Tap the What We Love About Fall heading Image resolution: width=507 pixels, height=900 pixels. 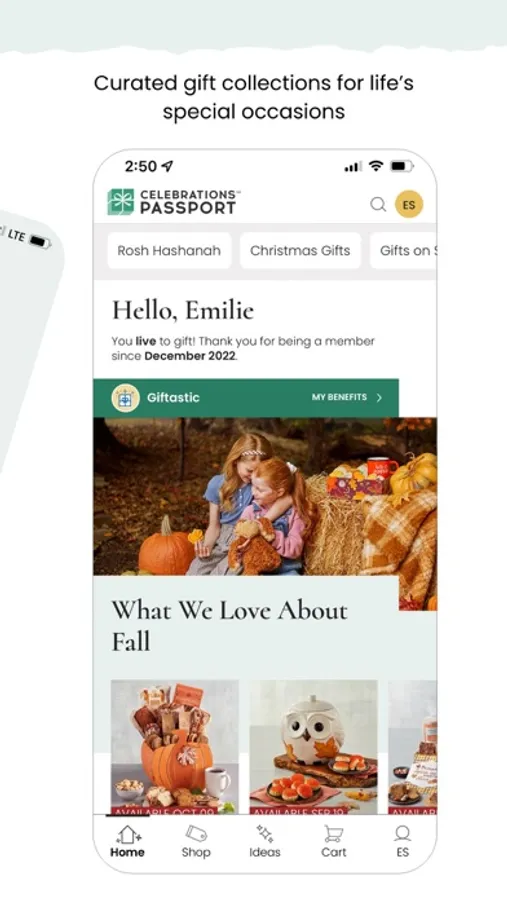pos(229,626)
